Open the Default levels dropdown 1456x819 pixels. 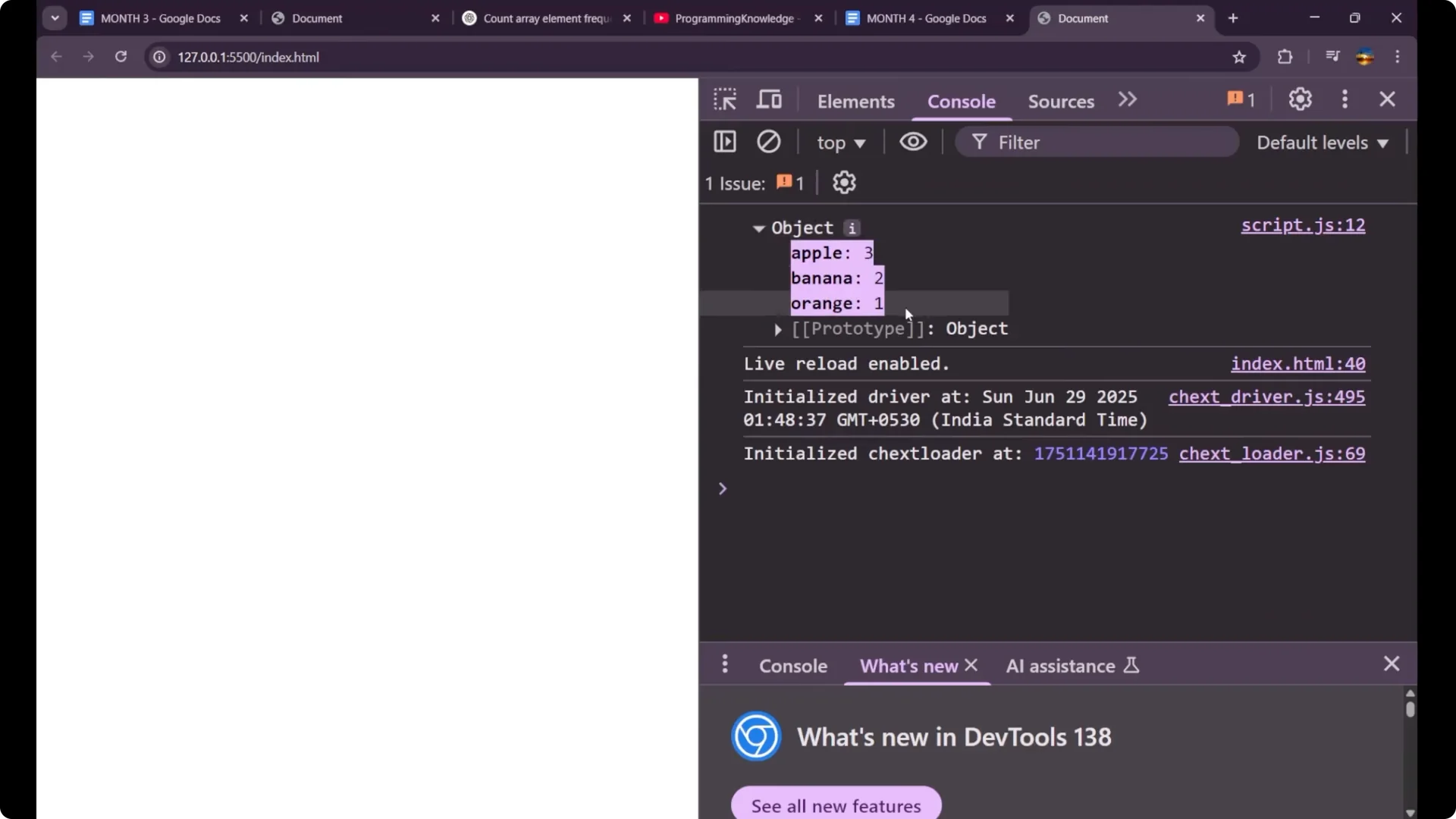[x=1322, y=142]
